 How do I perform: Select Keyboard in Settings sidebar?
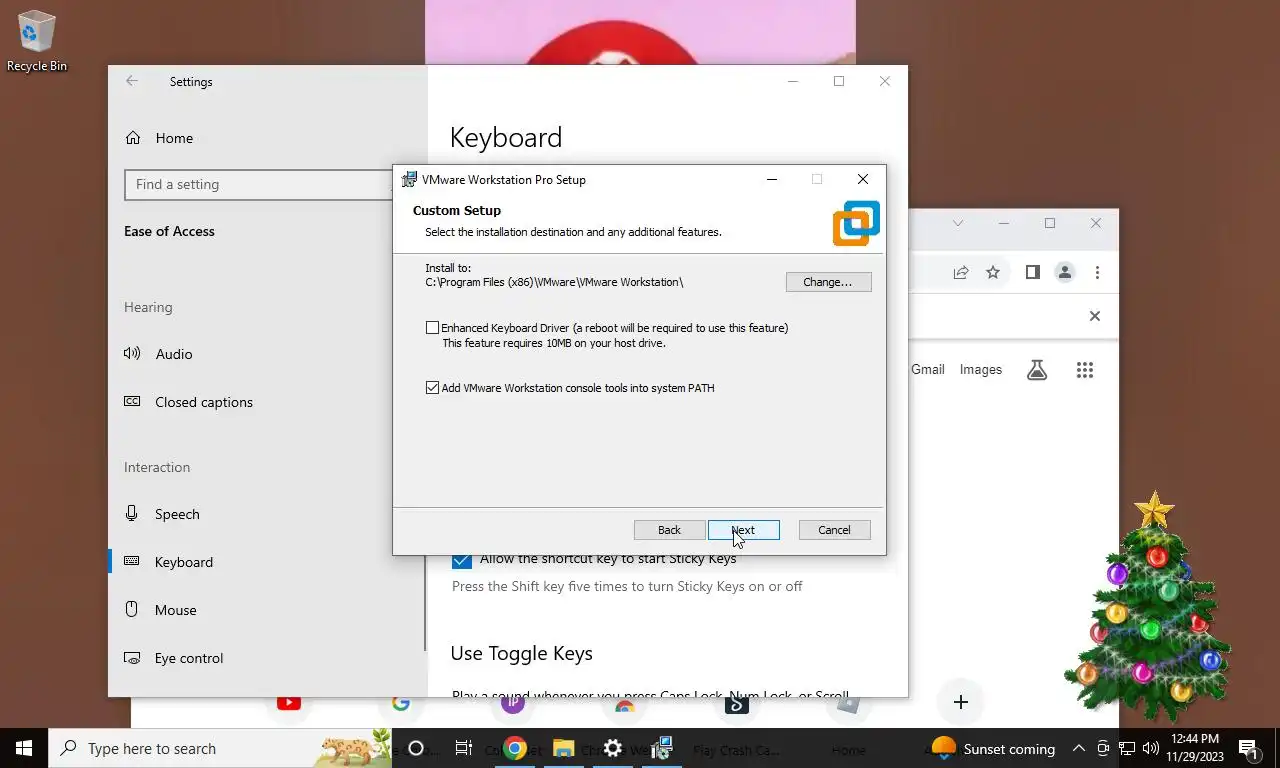(184, 562)
